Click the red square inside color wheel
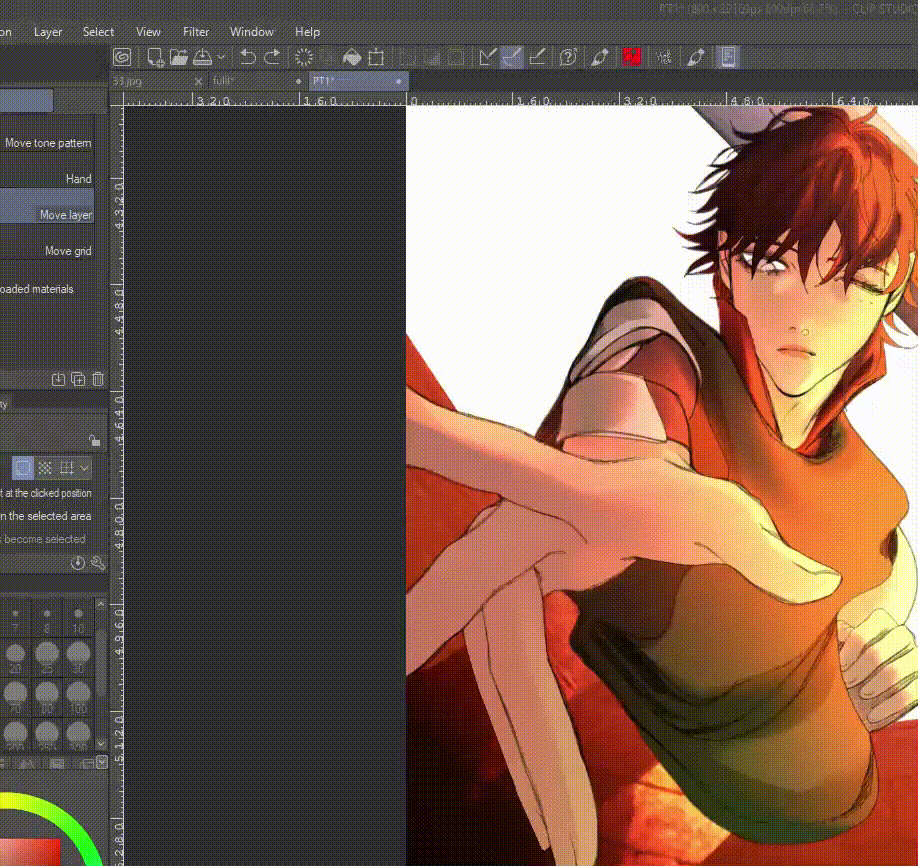The height and width of the screenshot is (866, 918). point(29,852)
